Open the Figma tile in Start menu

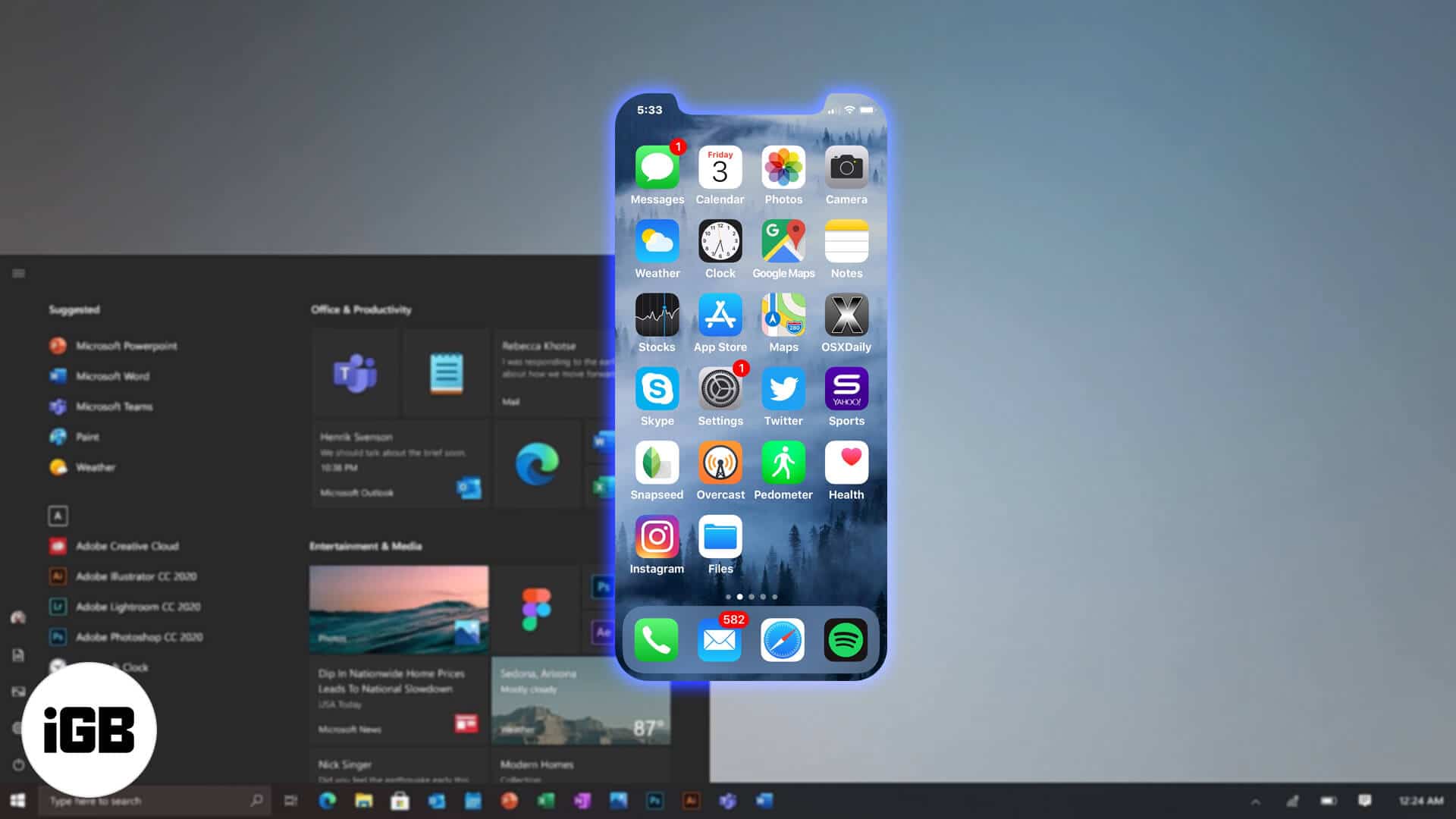(537, 609)
